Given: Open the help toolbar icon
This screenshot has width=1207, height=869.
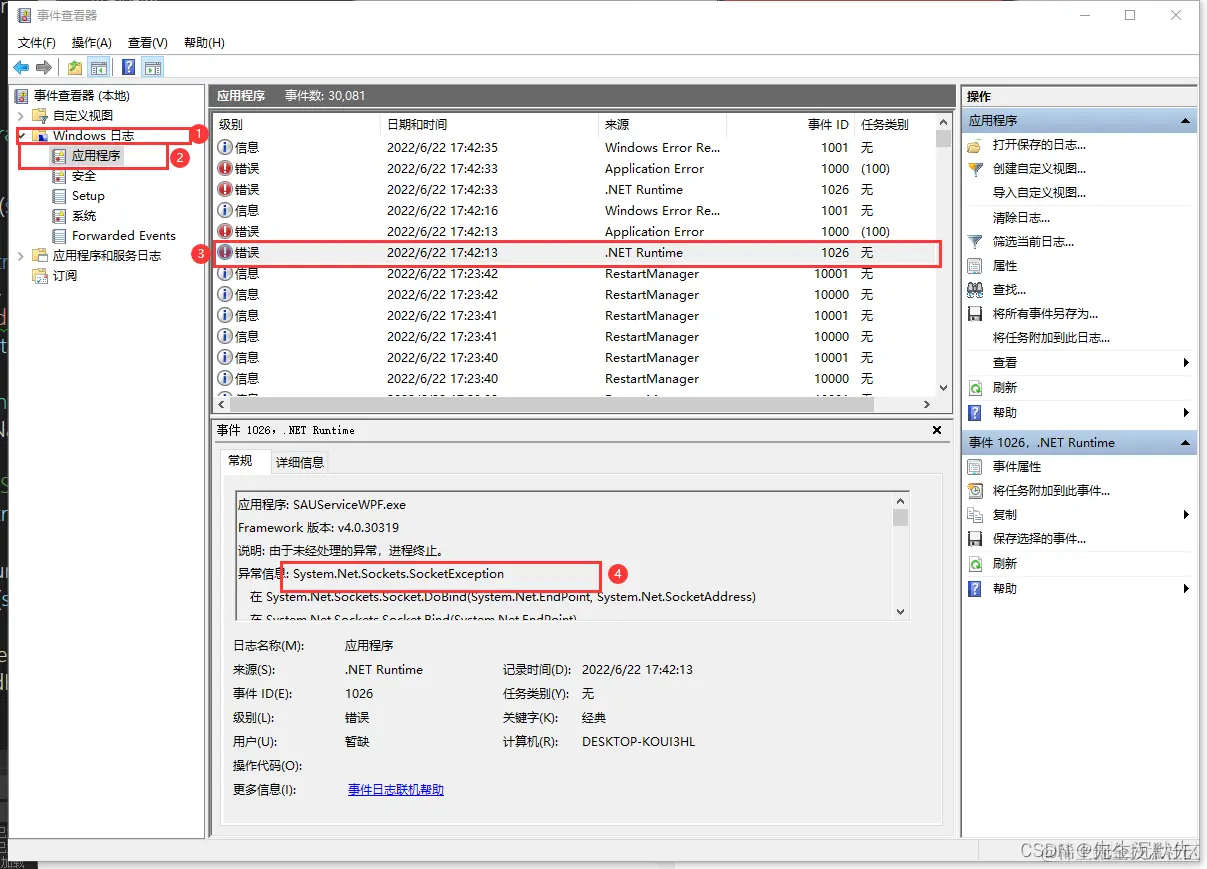Looking at the screenshot, I should pyautogui.click(x=128, y=67).
